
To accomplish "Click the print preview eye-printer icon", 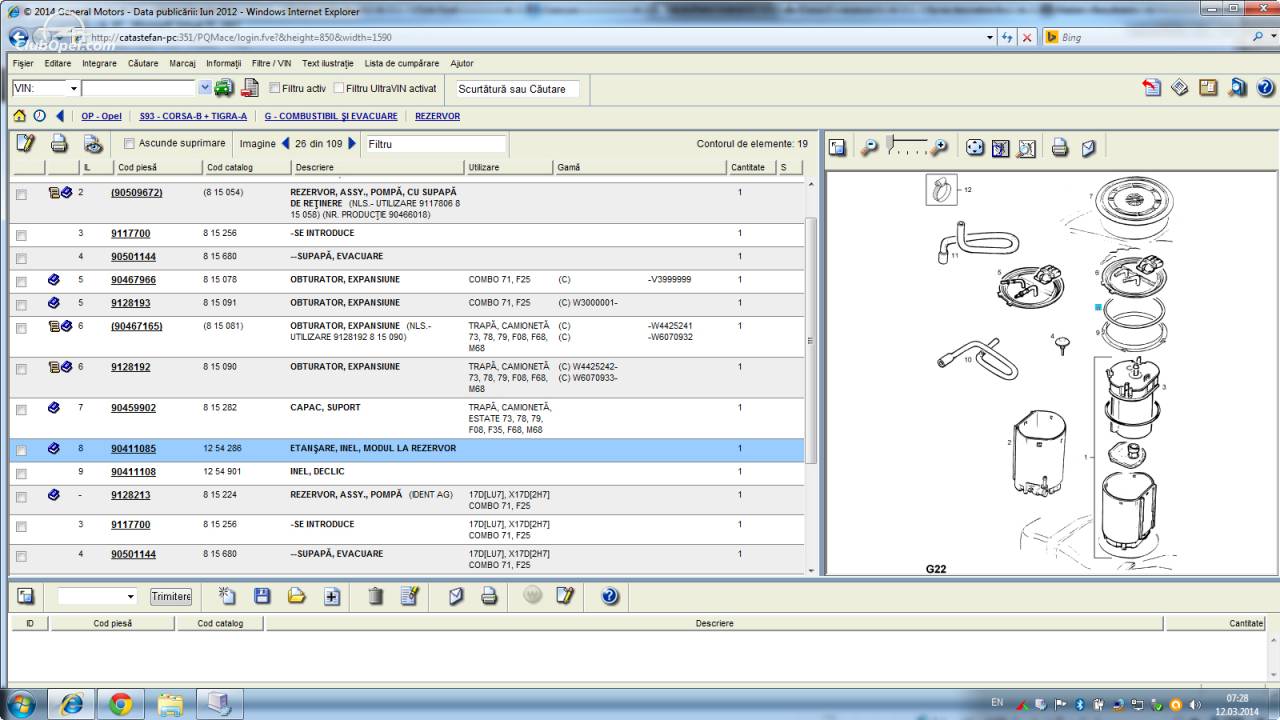I will [92, 144].
